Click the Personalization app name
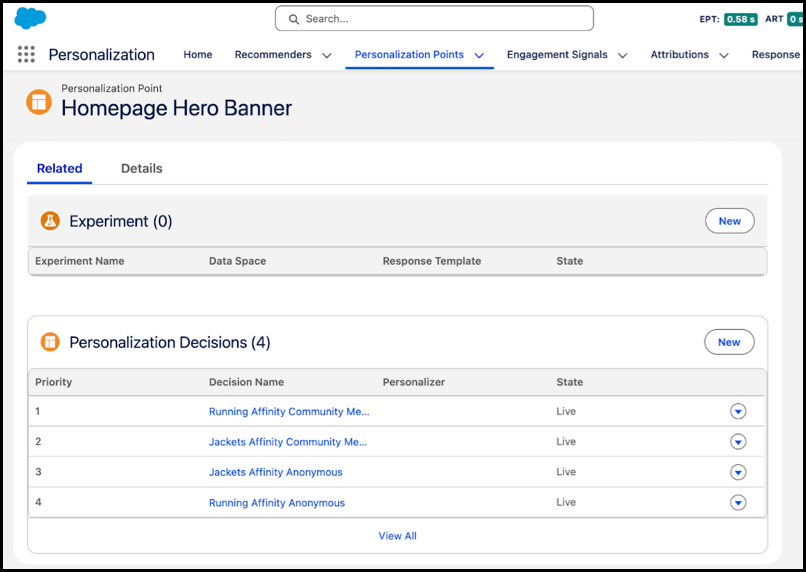Image resolution: width=806 pixels, height=572 pixels. coord(102,54)
